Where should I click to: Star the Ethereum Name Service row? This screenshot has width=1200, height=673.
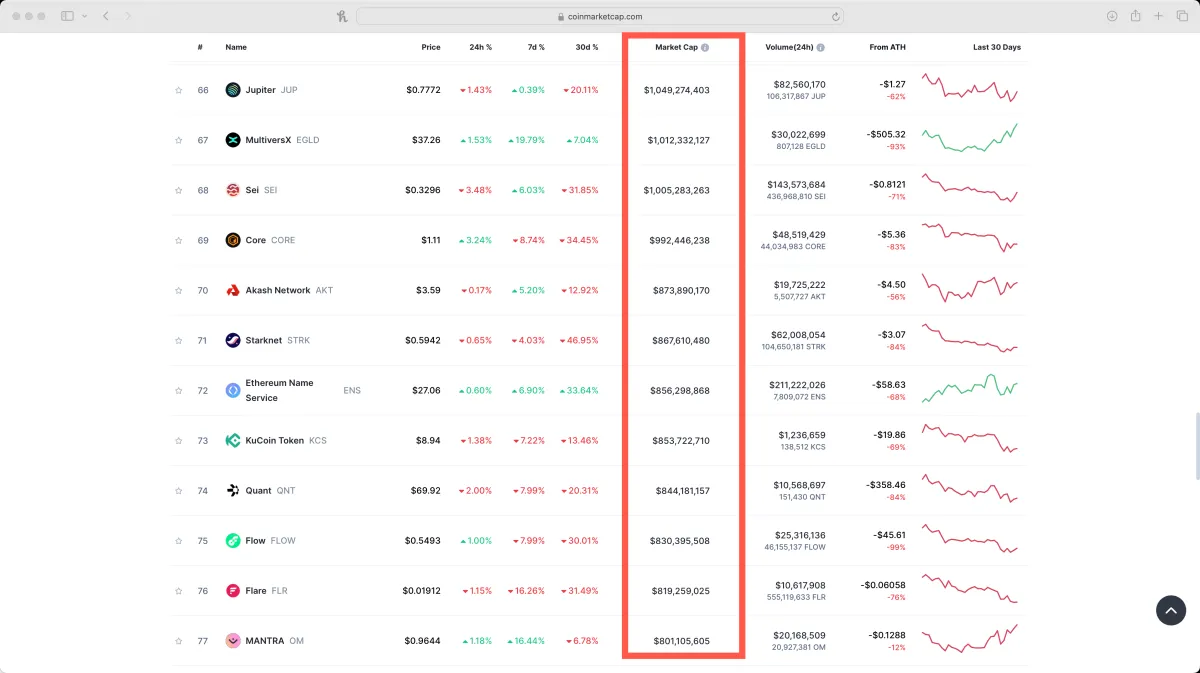coord(179,390)
